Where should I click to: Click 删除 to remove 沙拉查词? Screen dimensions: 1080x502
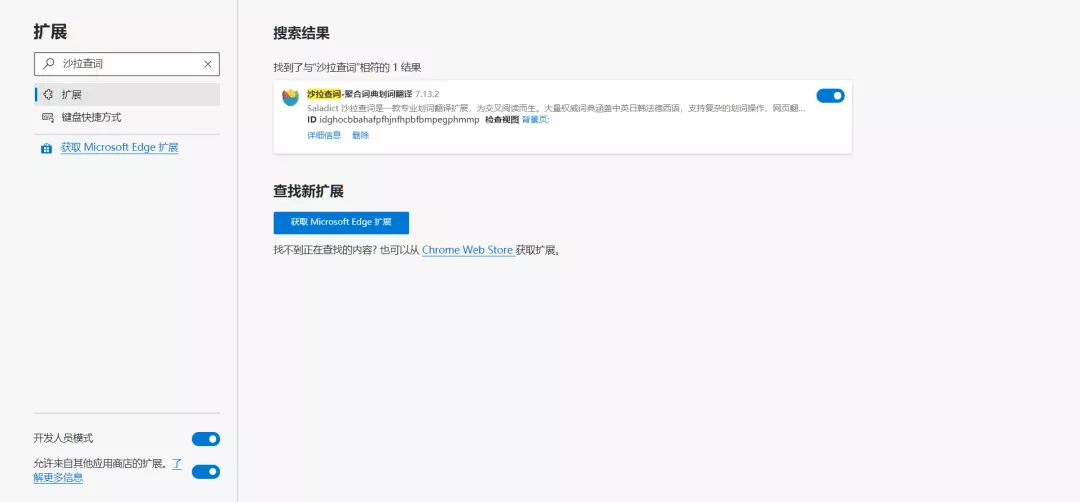[x=360, y=136]
